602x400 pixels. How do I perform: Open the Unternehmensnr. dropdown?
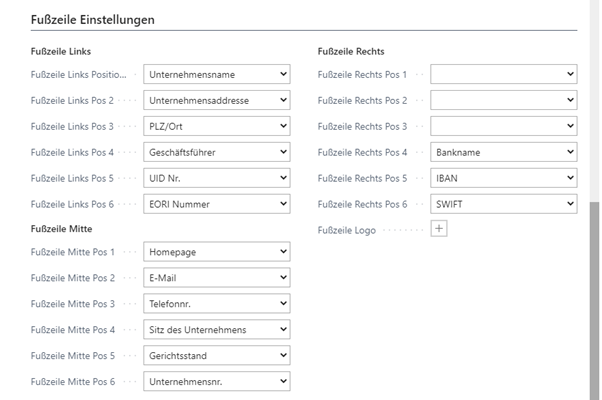(217, 382)
